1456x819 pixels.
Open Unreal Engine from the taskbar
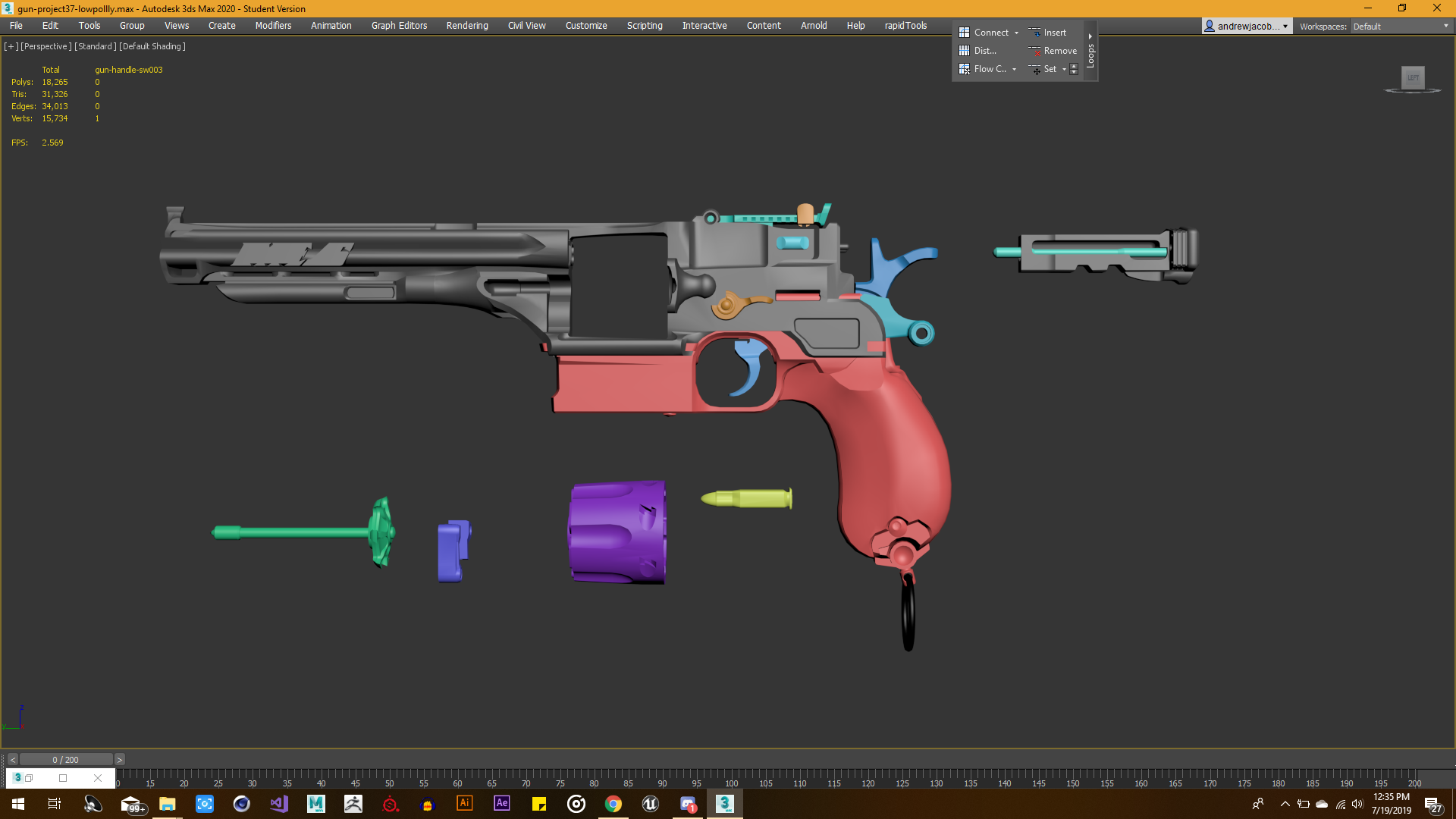pyautogui.click(x=651, y=804)
